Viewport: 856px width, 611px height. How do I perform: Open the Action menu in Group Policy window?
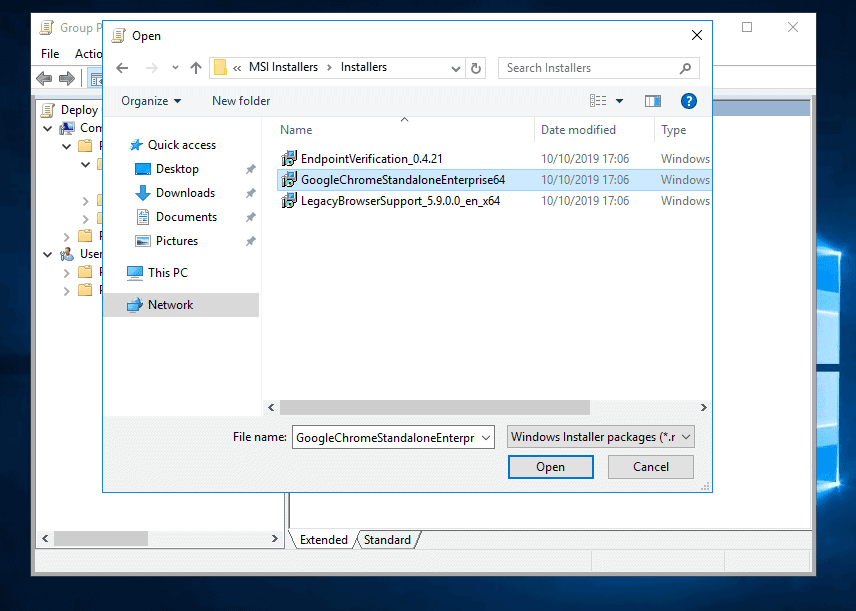(88, 54)
